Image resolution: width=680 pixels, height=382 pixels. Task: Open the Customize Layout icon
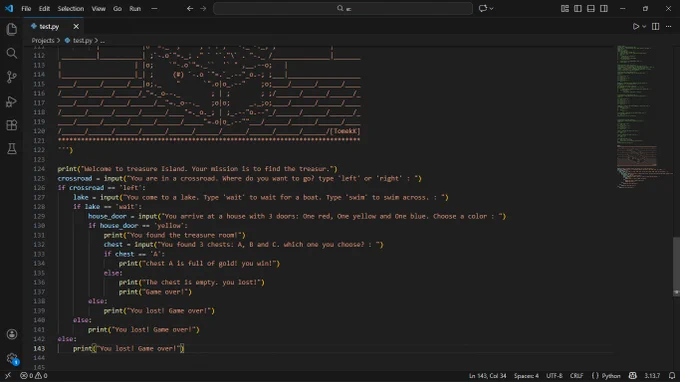click(565, 8)
